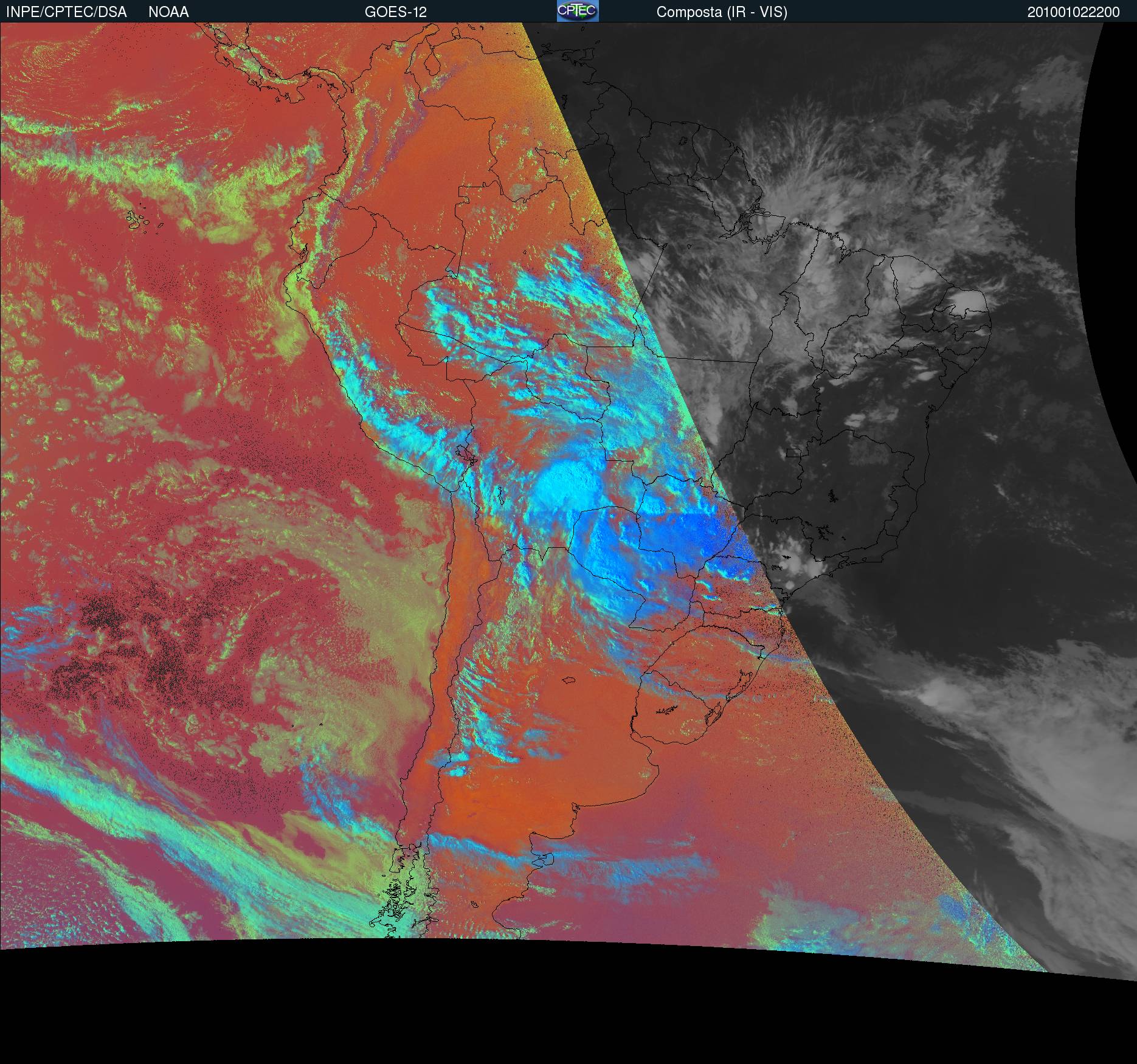
Task: Click the Composta (IR - VIS) title
Action: pos(722,13)
